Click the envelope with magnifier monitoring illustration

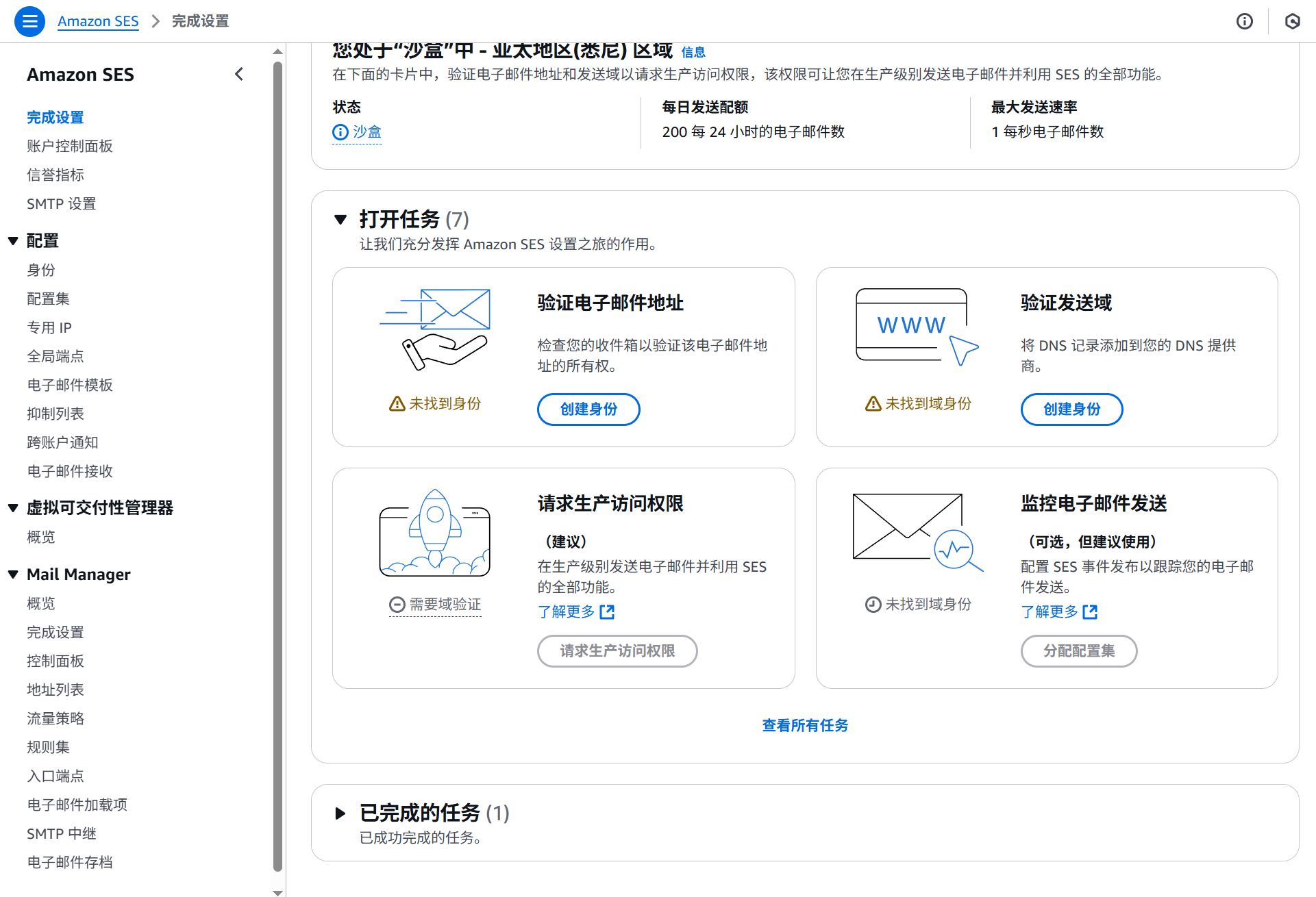[x=917, y=532]
